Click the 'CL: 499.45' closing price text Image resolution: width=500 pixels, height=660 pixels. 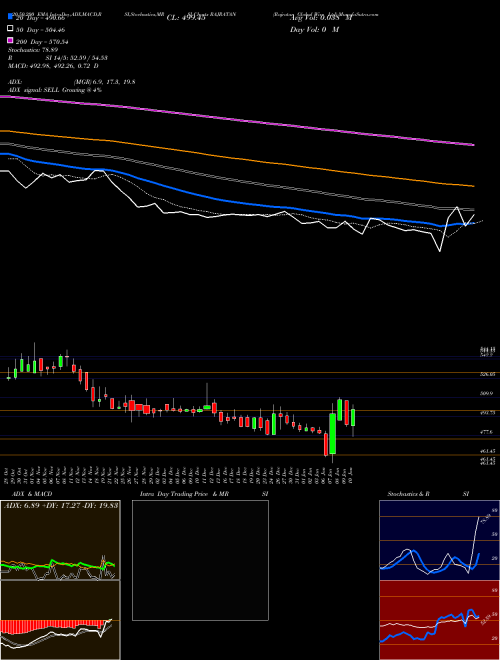[x=186, y=18]
